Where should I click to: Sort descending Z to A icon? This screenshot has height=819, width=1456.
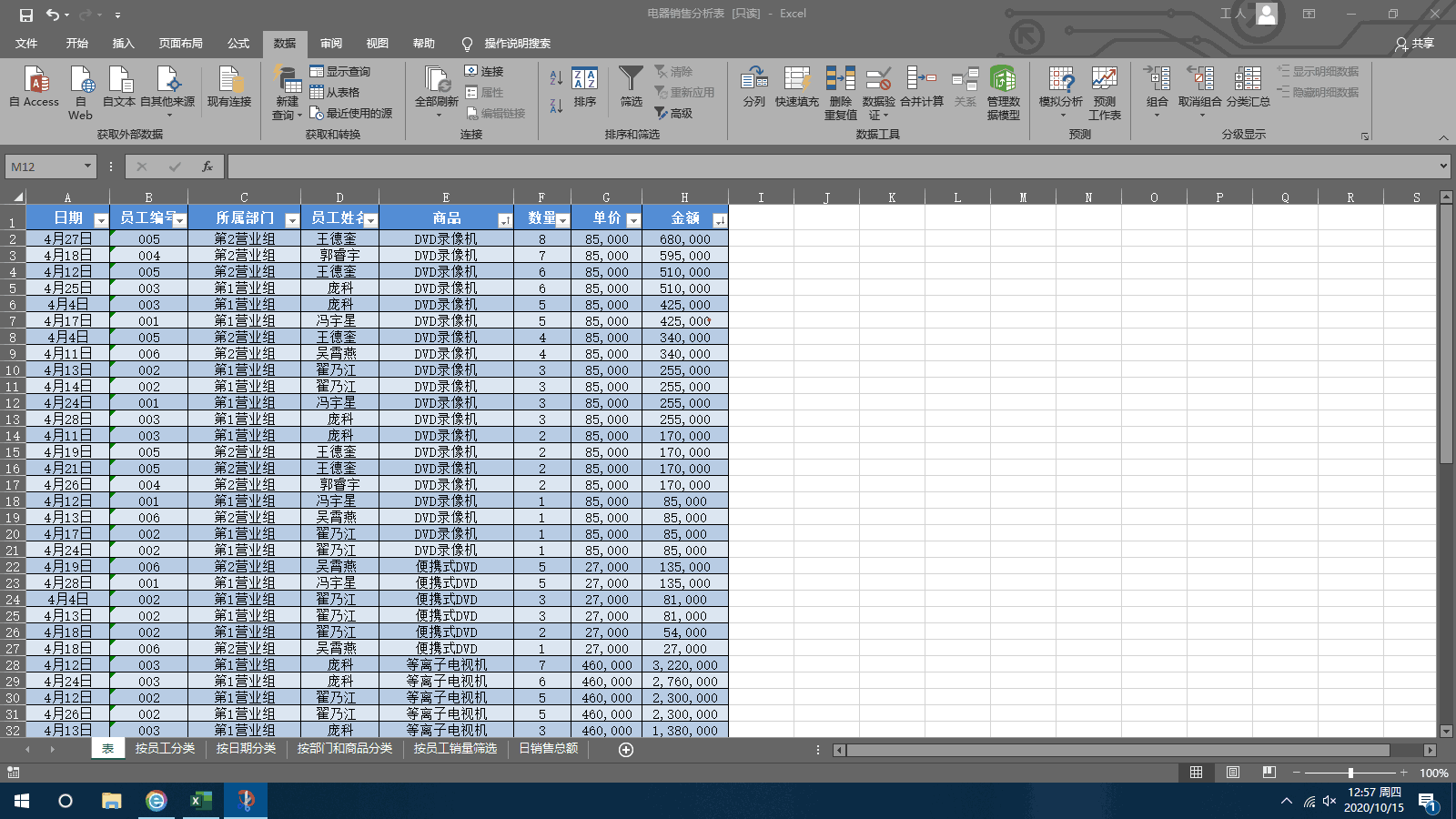(556, 106)
